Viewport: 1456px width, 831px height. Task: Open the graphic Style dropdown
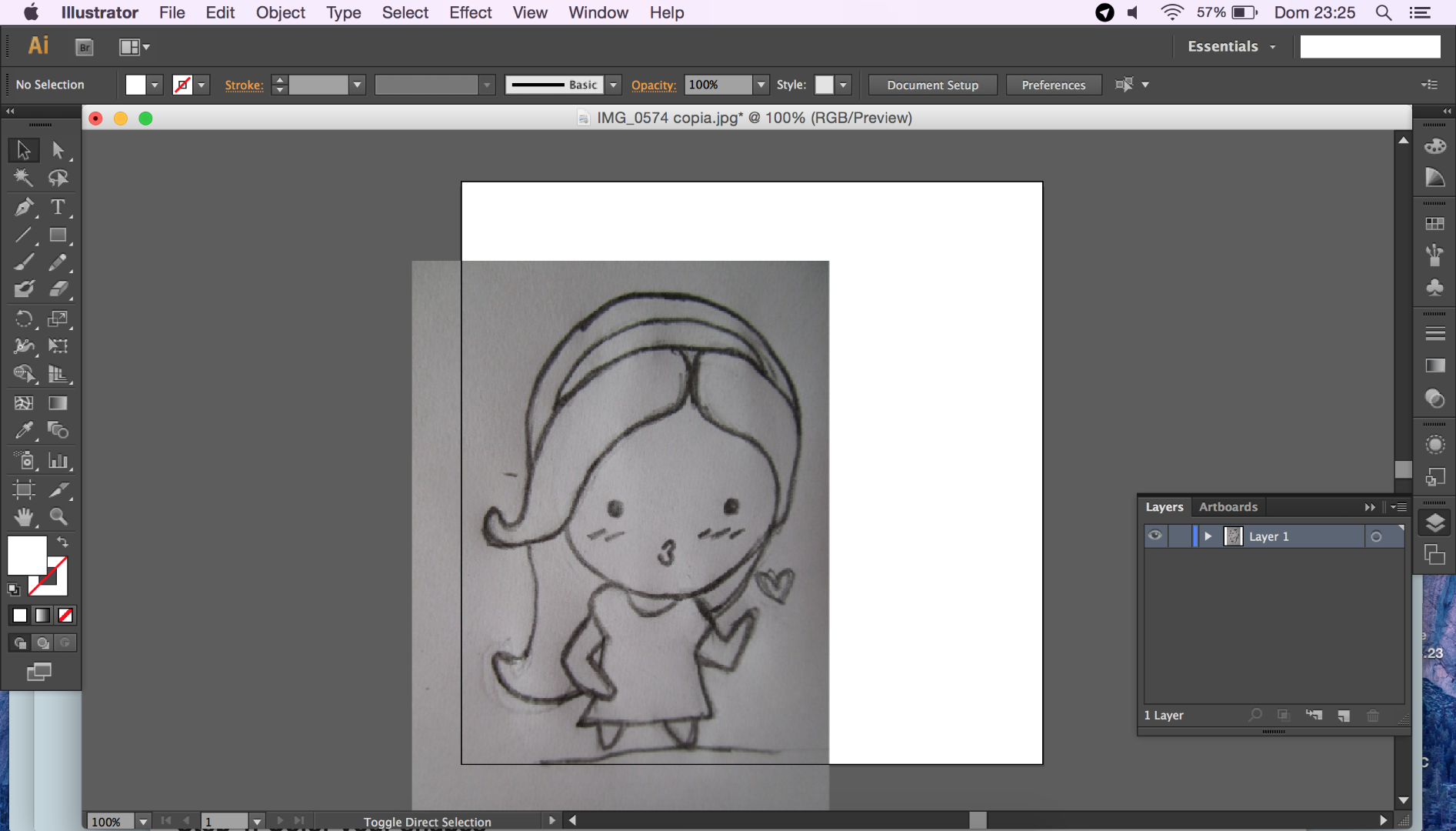tap(843, 85)
